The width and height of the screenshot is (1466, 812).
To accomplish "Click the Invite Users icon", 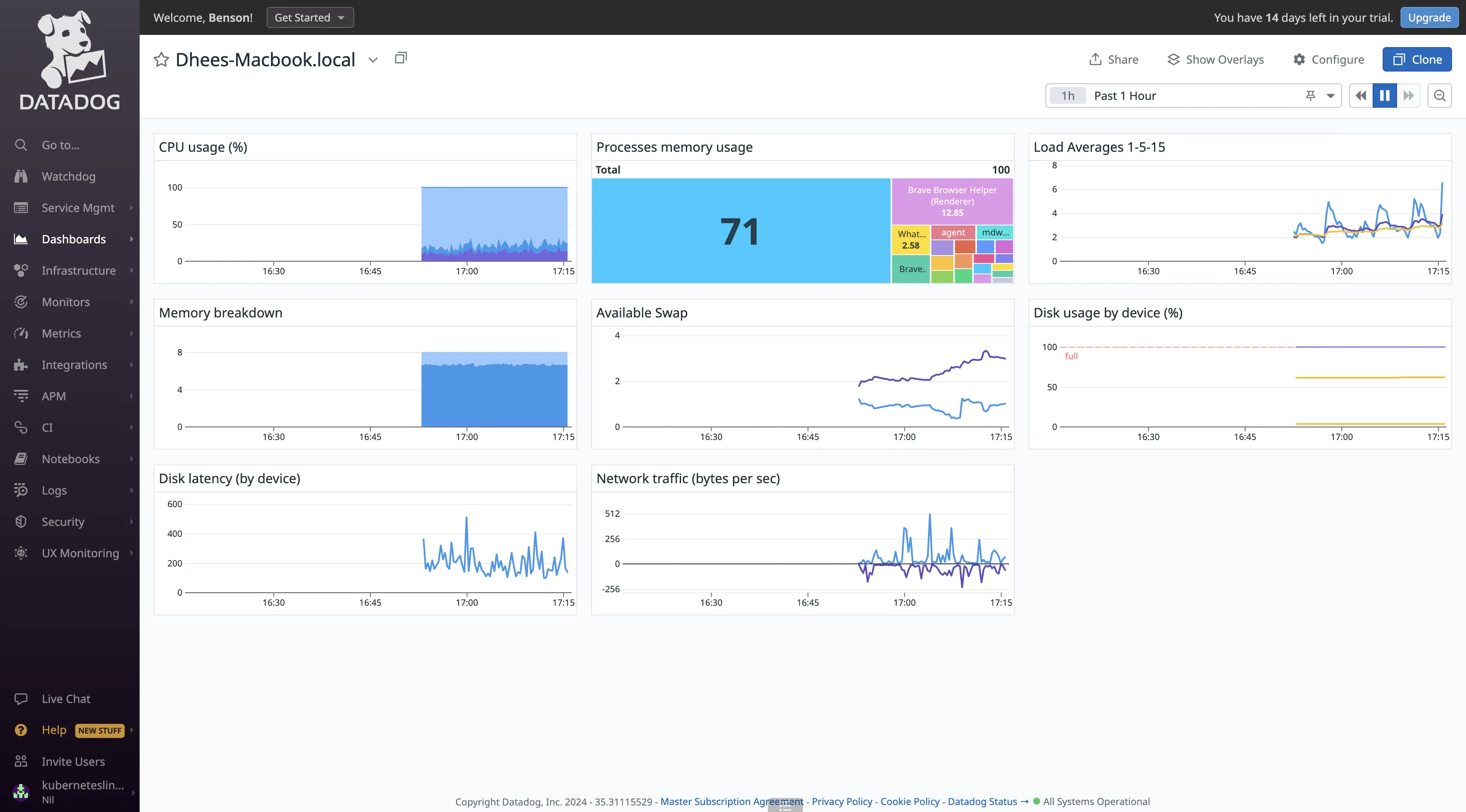I will [x=21, y=761].
